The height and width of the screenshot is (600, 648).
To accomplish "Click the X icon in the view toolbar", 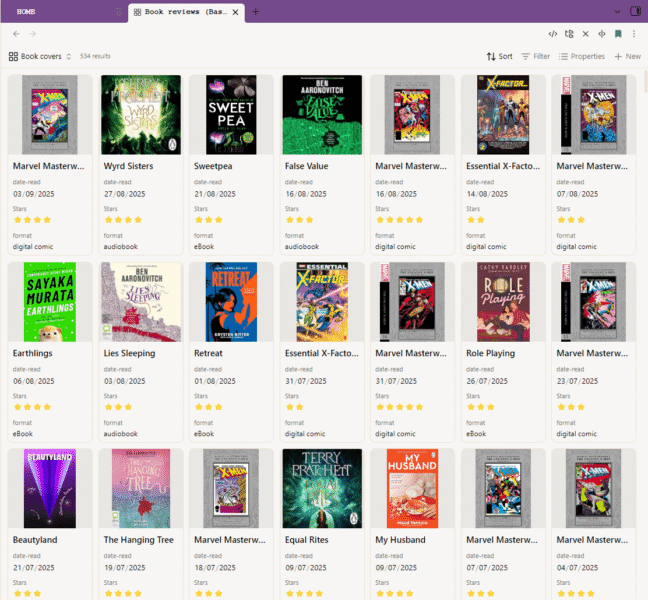I will (x=585, y=34).
